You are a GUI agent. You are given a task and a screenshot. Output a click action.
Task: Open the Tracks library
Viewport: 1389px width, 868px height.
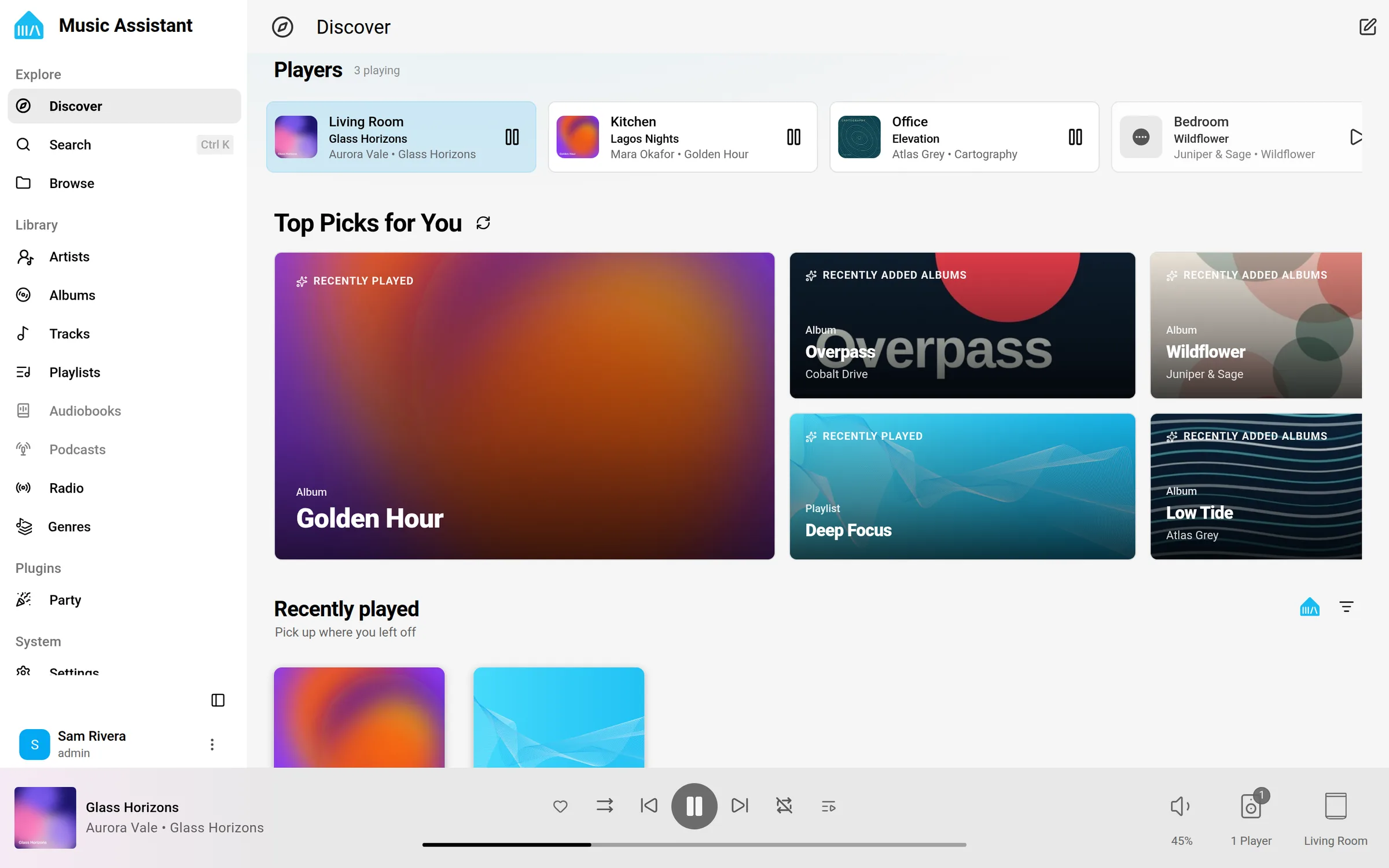(x=124, y=333)
